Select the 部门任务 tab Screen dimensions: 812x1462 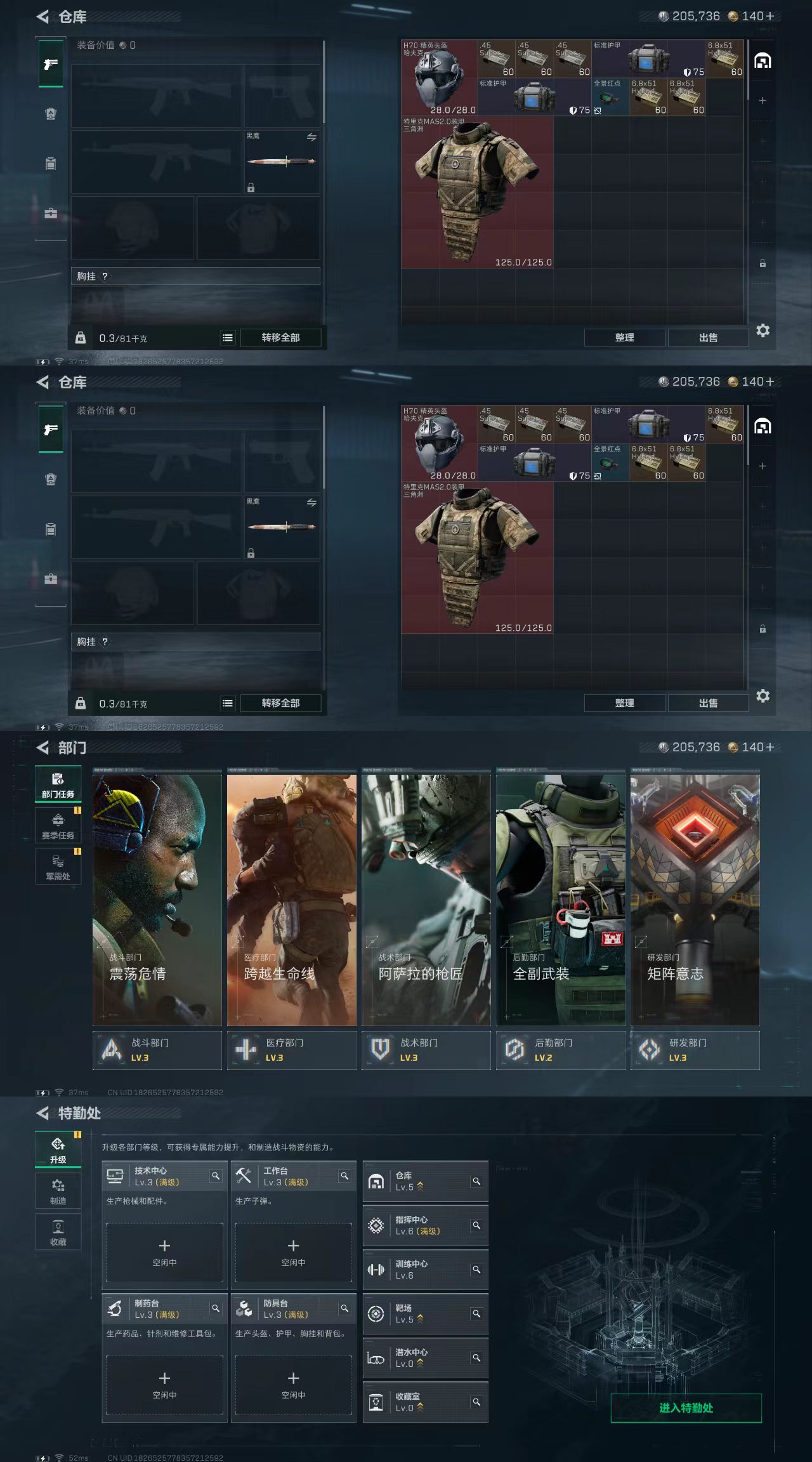pyautogui.click(x=58, y=784)
